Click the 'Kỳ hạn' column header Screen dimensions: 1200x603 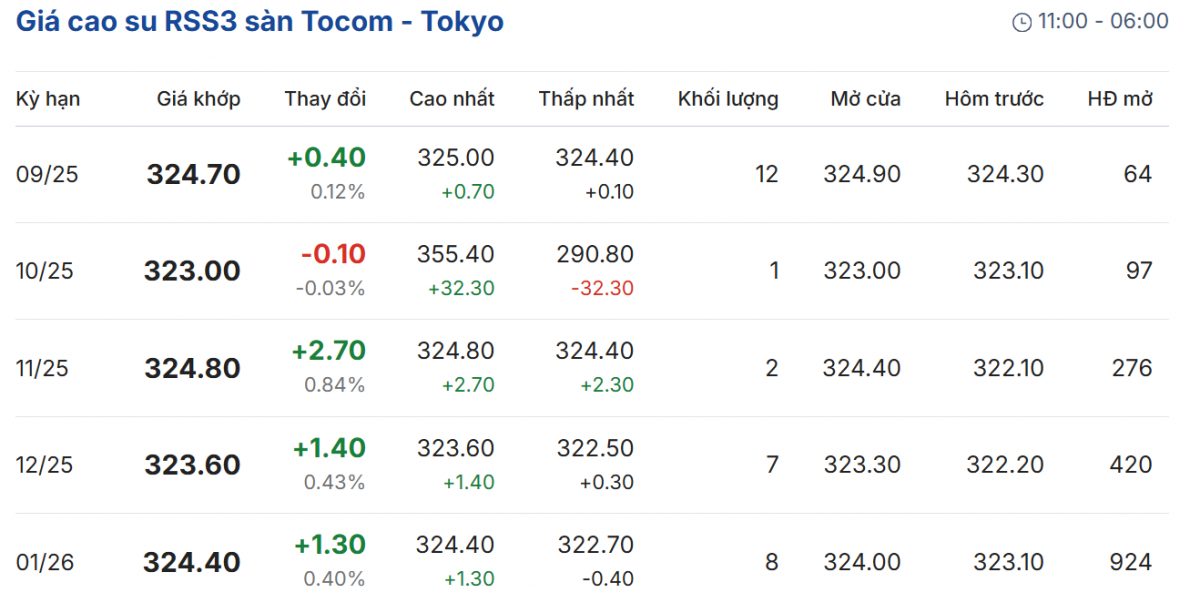pos(48,99)
